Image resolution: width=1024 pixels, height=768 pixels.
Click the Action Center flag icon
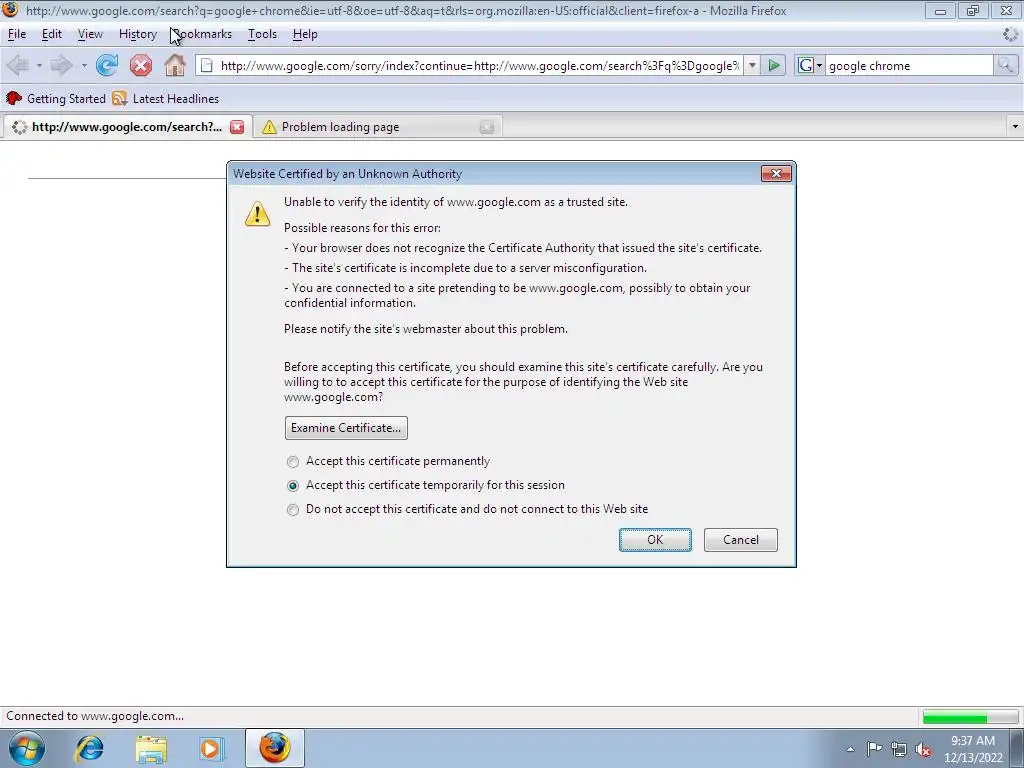pyautogui.click(x=874, y=749)
